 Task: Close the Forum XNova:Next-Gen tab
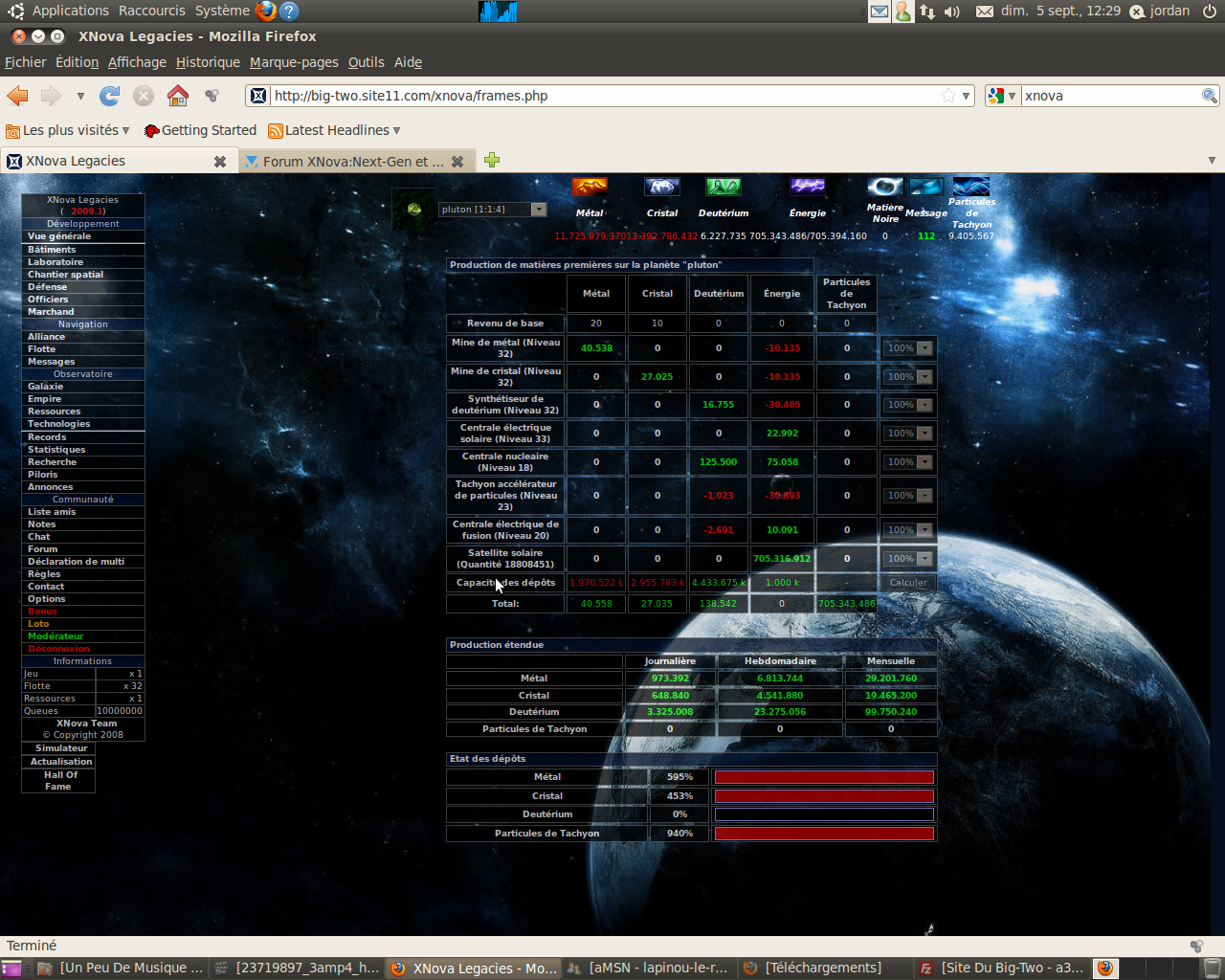[x=457, y=162]
